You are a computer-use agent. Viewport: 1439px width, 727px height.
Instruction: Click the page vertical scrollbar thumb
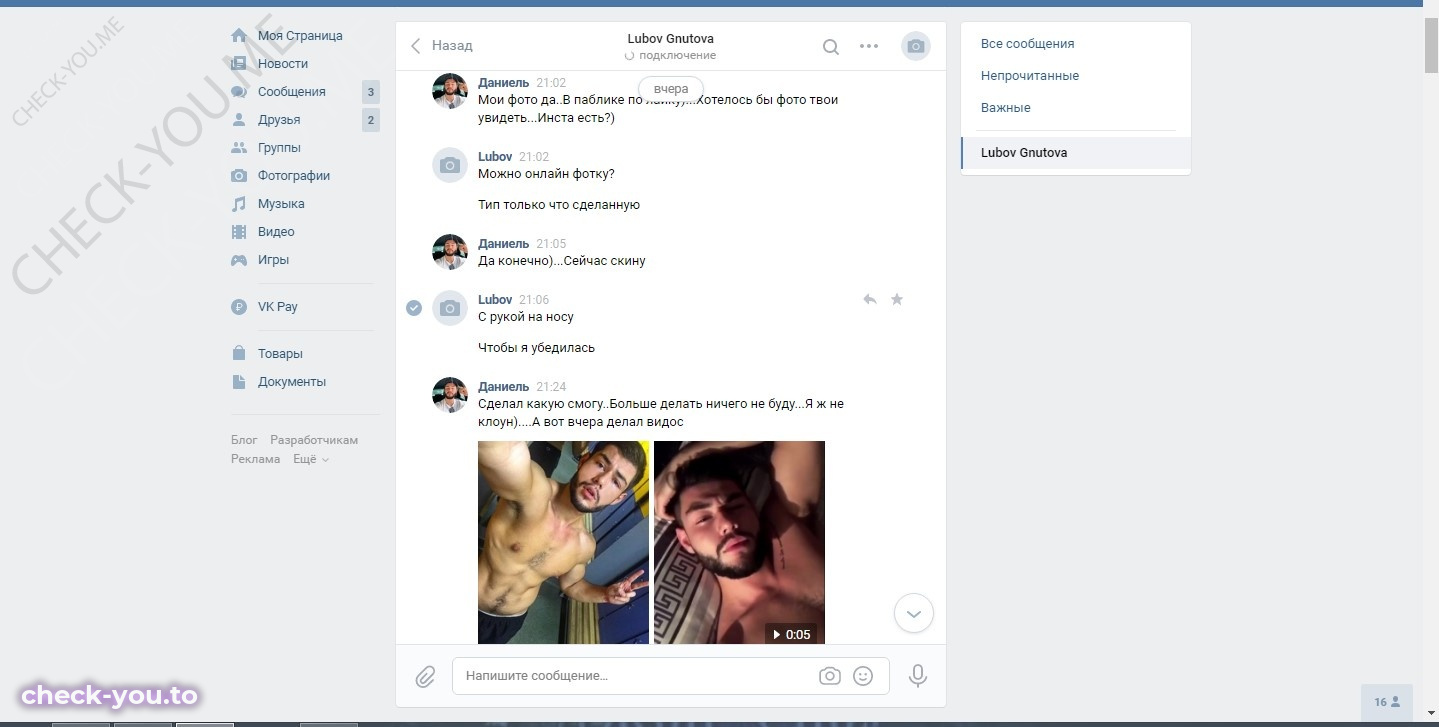(x=1431, y=45)
